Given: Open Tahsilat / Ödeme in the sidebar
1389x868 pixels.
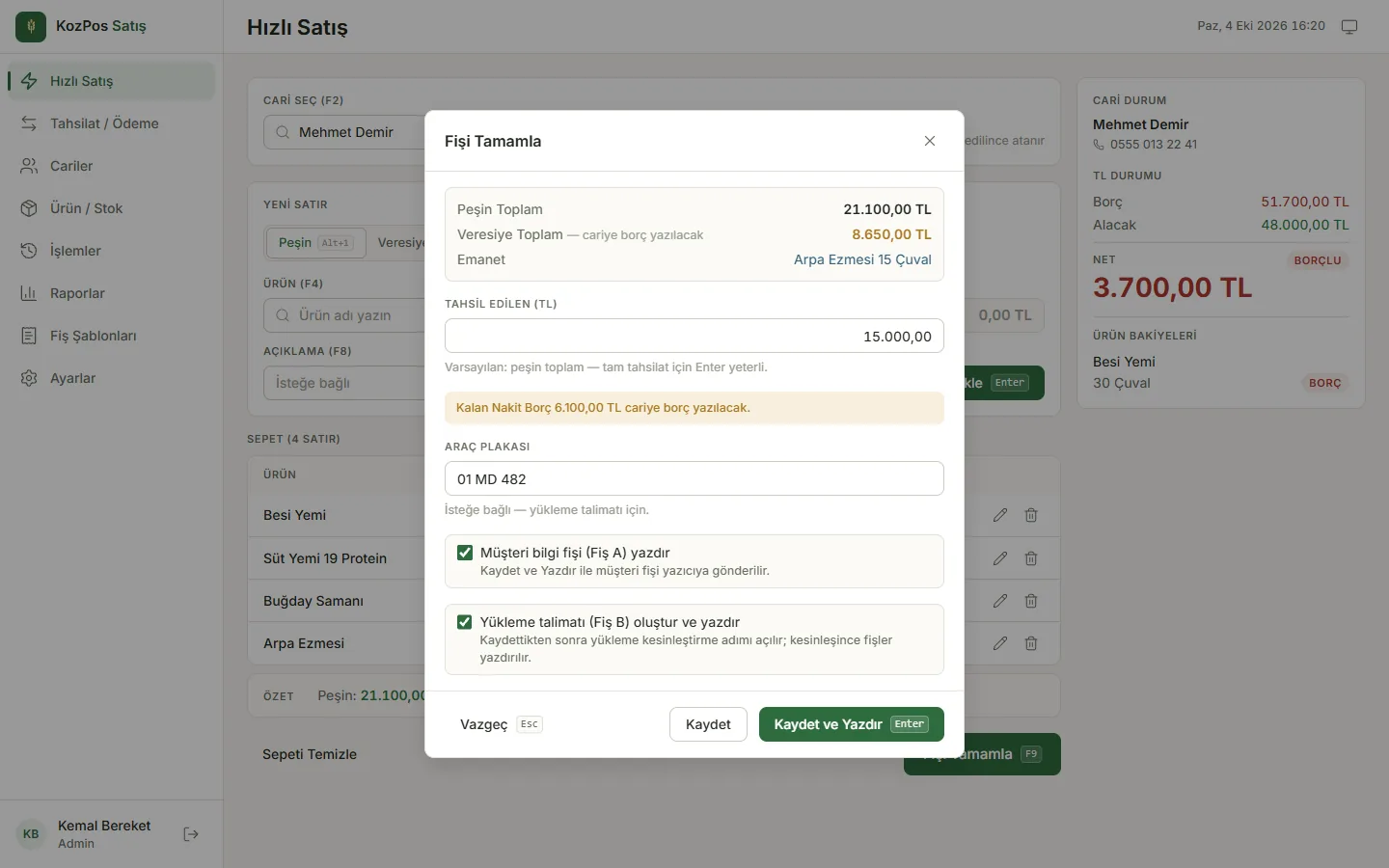Looking at the screenshot, I should pyautogui.click(x=111, y=123).
